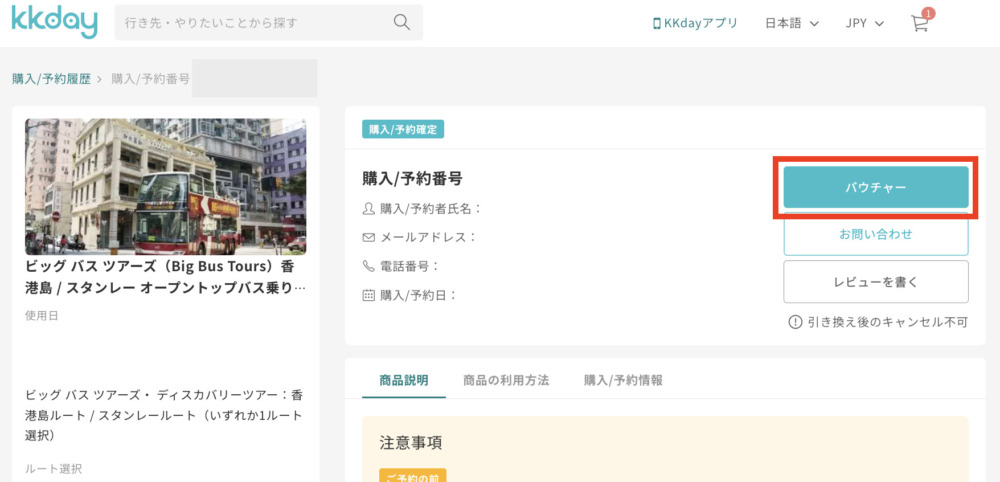1000x482 pixels.
Task: Go to 購入/予約履歴 breadcrumb link
Action: [x=52, y=79]
